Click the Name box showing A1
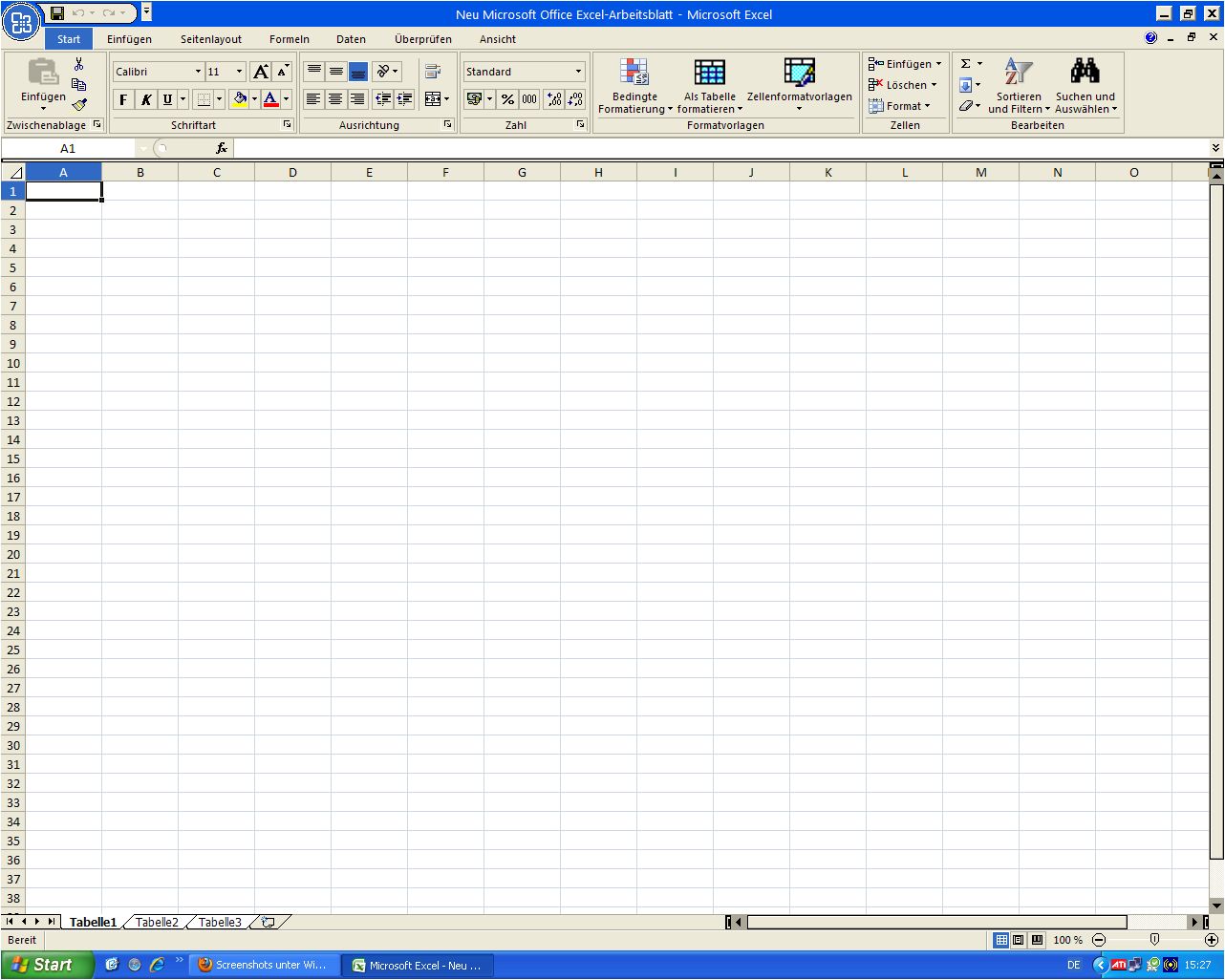 click(x=68, y=148)
